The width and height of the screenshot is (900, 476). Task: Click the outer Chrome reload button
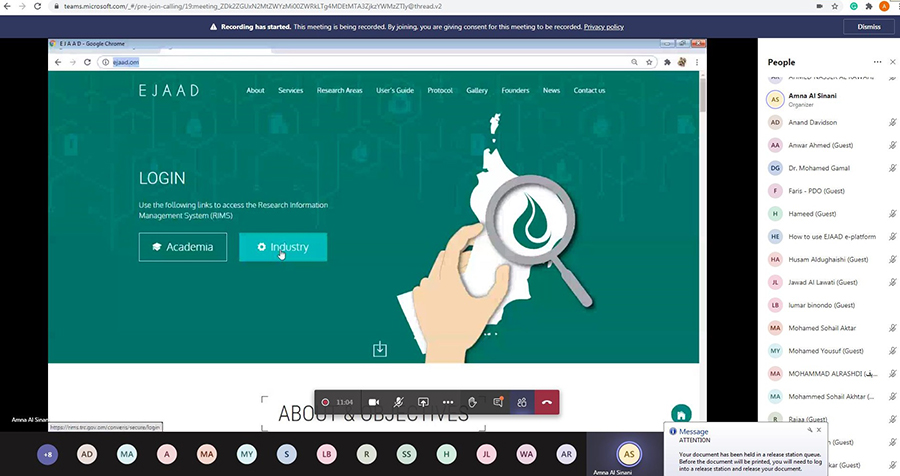pyautogui.click(x=37, y=6)
